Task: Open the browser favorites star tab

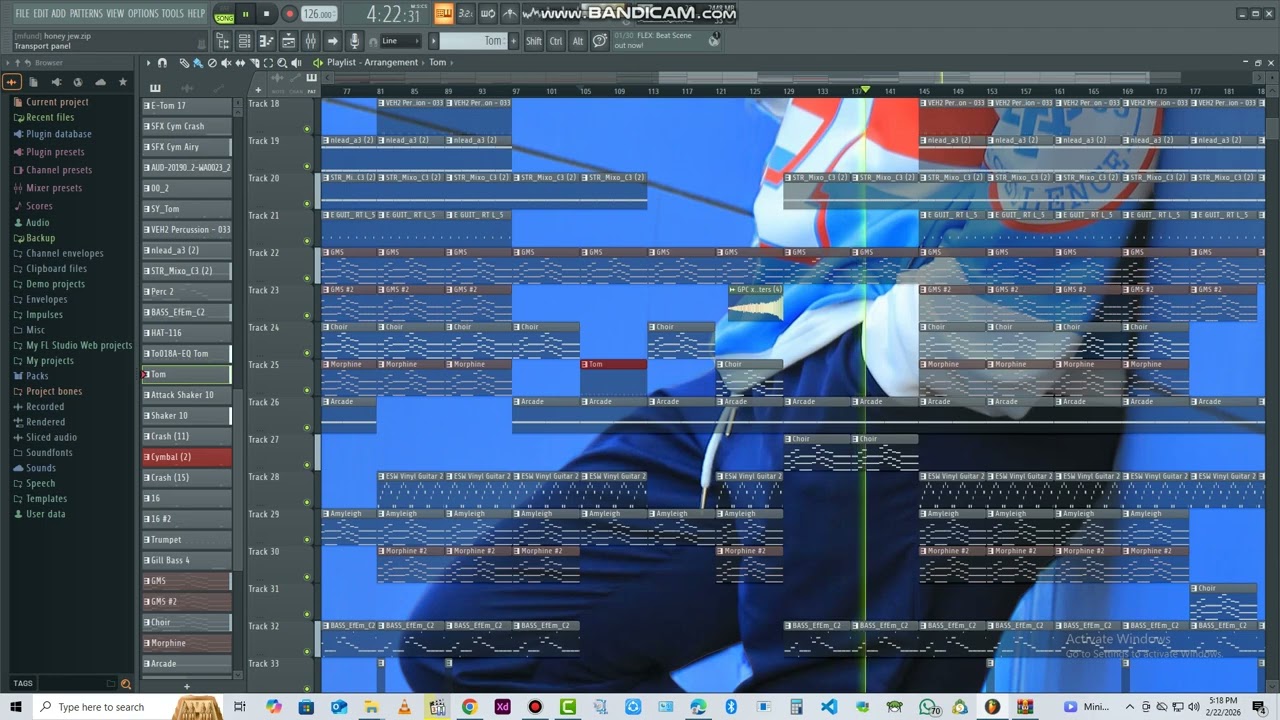Action: 123,82
